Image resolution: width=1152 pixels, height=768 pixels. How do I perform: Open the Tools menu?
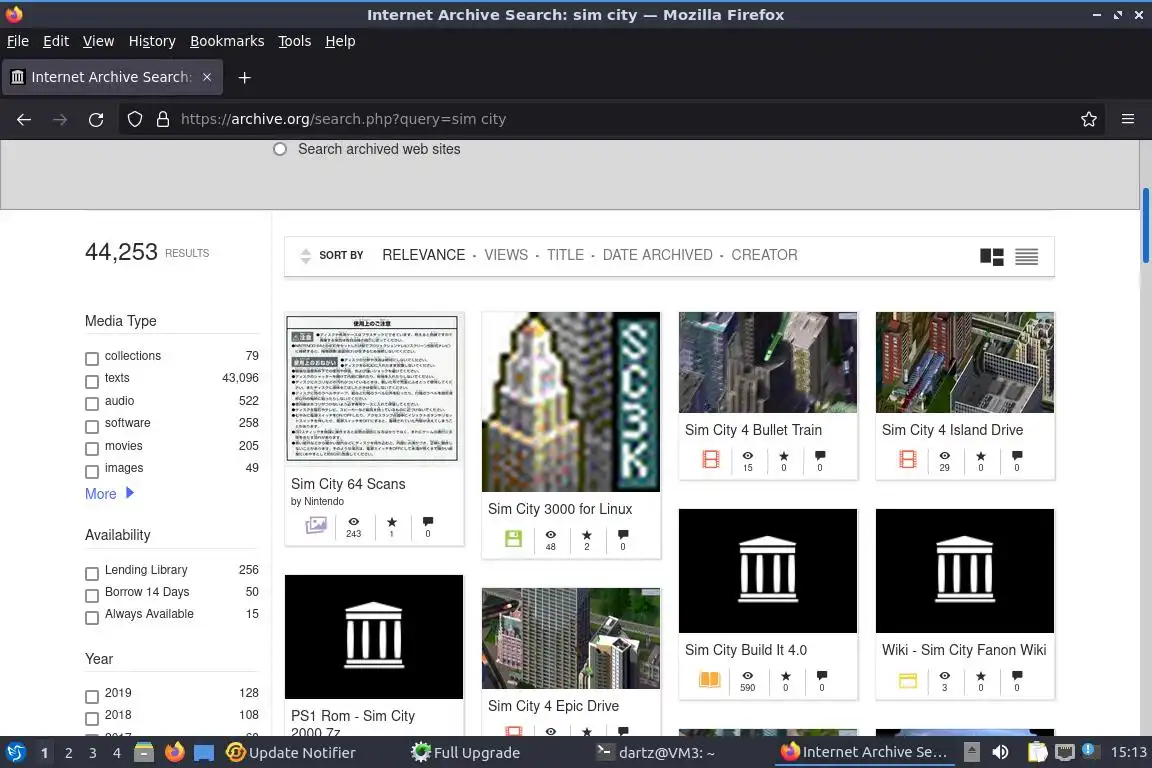295,41
